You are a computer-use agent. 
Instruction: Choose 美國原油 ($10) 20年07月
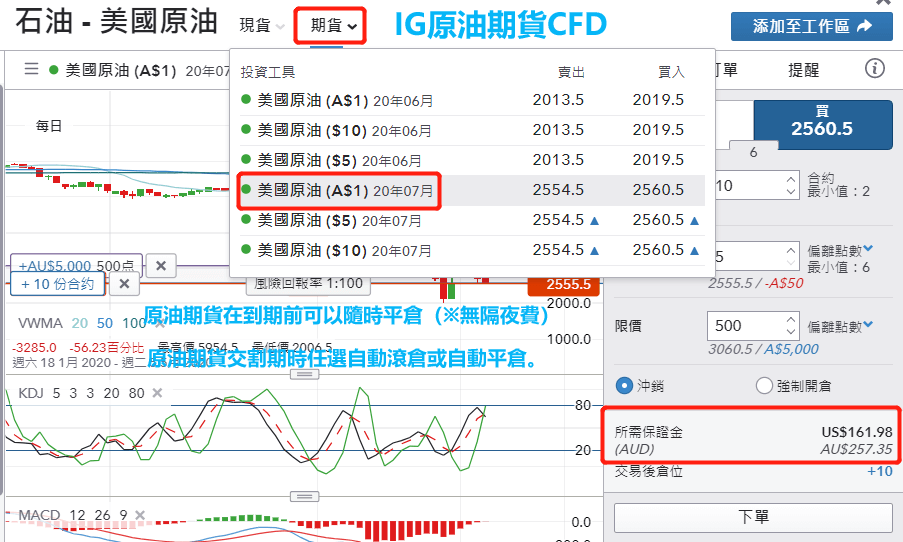click(x=472, y=250)
